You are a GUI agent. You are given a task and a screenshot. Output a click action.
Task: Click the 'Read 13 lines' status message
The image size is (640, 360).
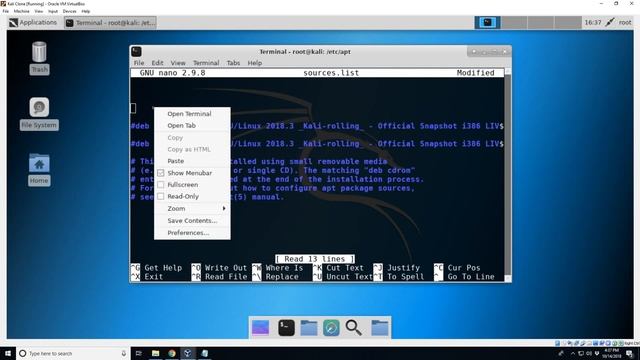click(x=315, y=259)
